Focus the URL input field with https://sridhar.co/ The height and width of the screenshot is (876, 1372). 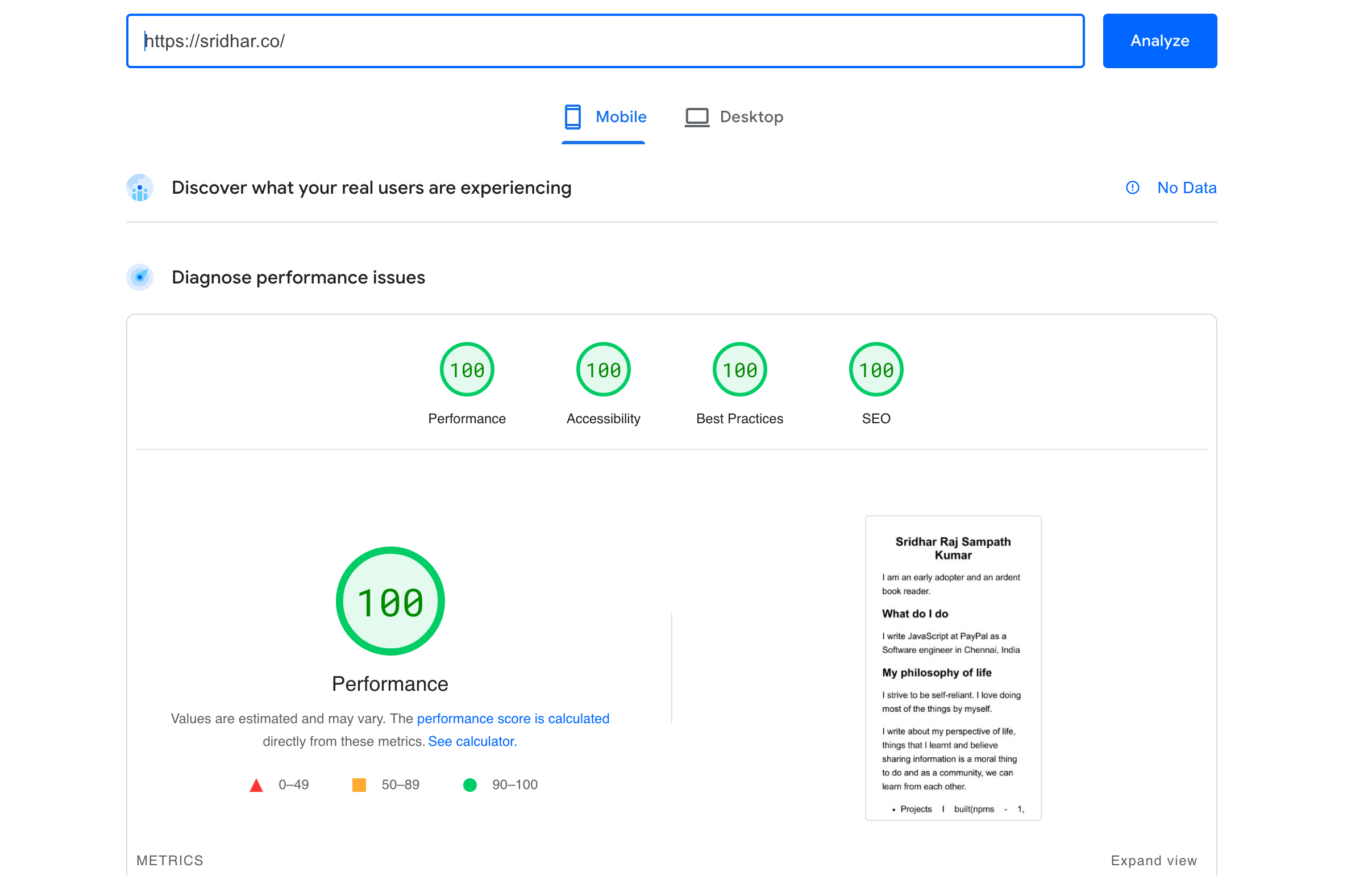tap(605, 41)
